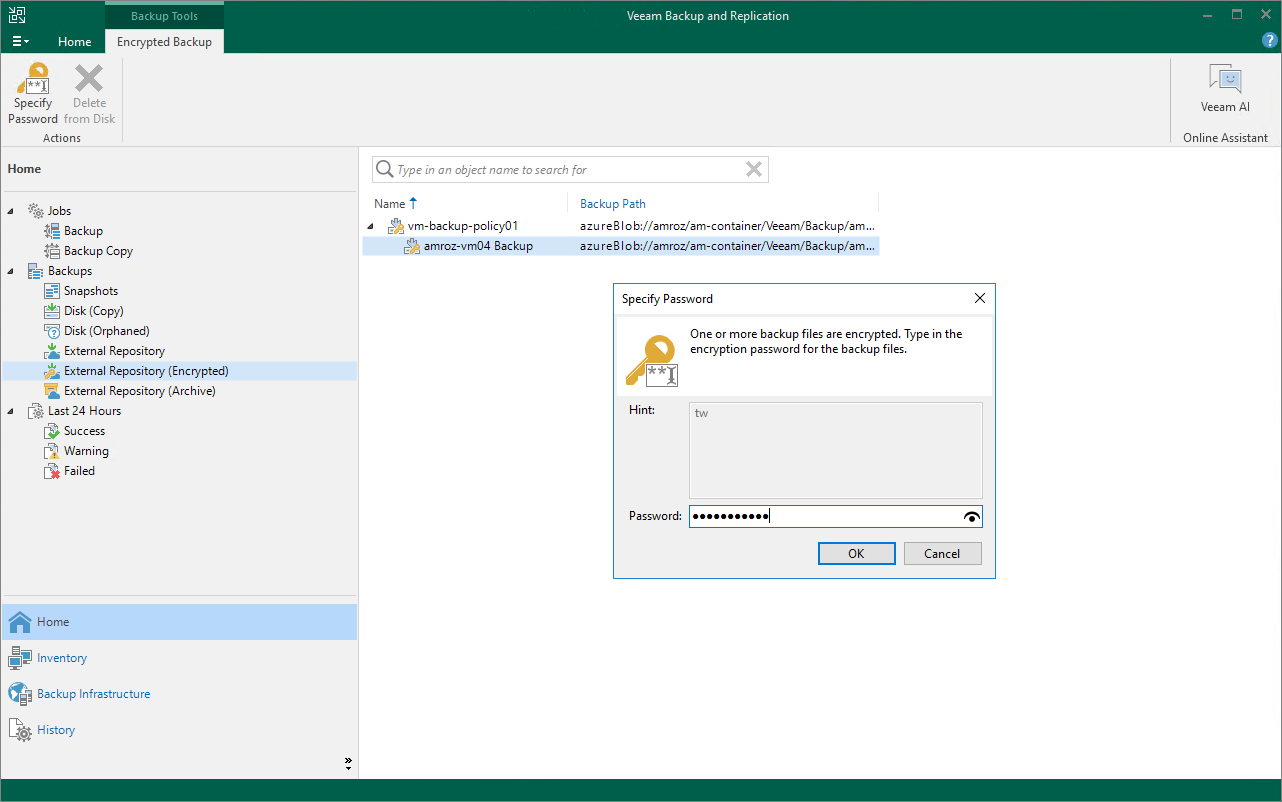
Task: Click the help question mark icon
Action: (1269, 41)
